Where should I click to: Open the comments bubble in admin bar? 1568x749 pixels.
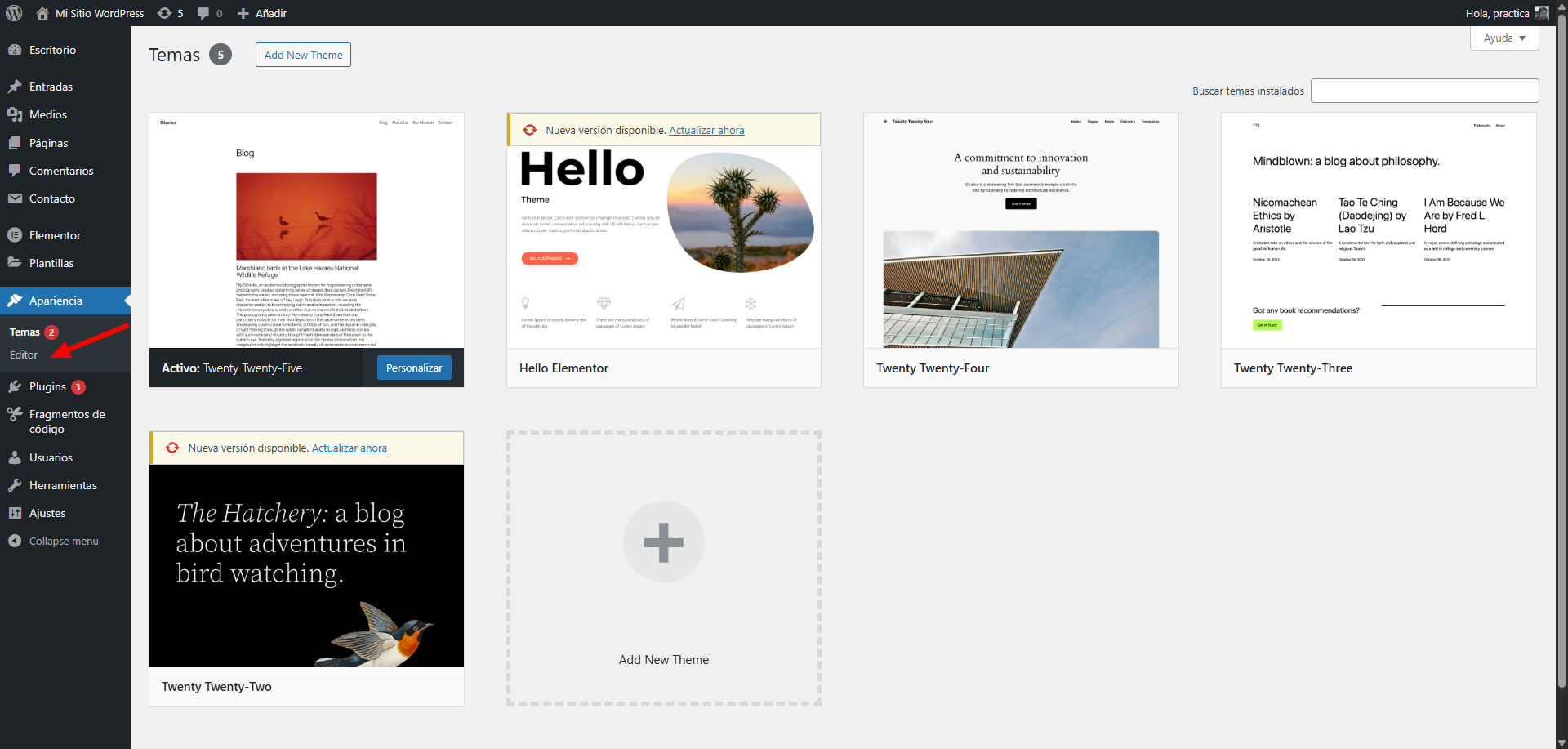pyautogui.click(x=210, y=13)
